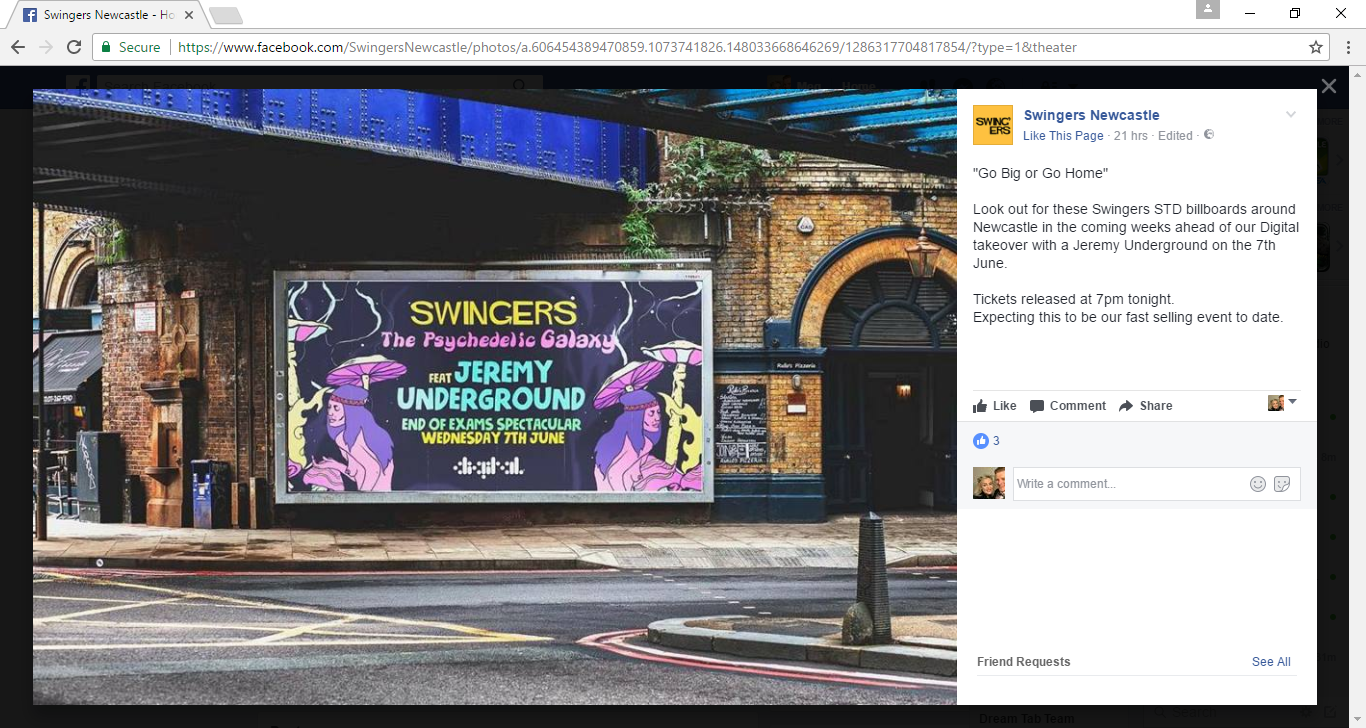The height and width of the screenshot is (728, 1366).
Task: Open a new browser tab
Action: coord(225,15)
